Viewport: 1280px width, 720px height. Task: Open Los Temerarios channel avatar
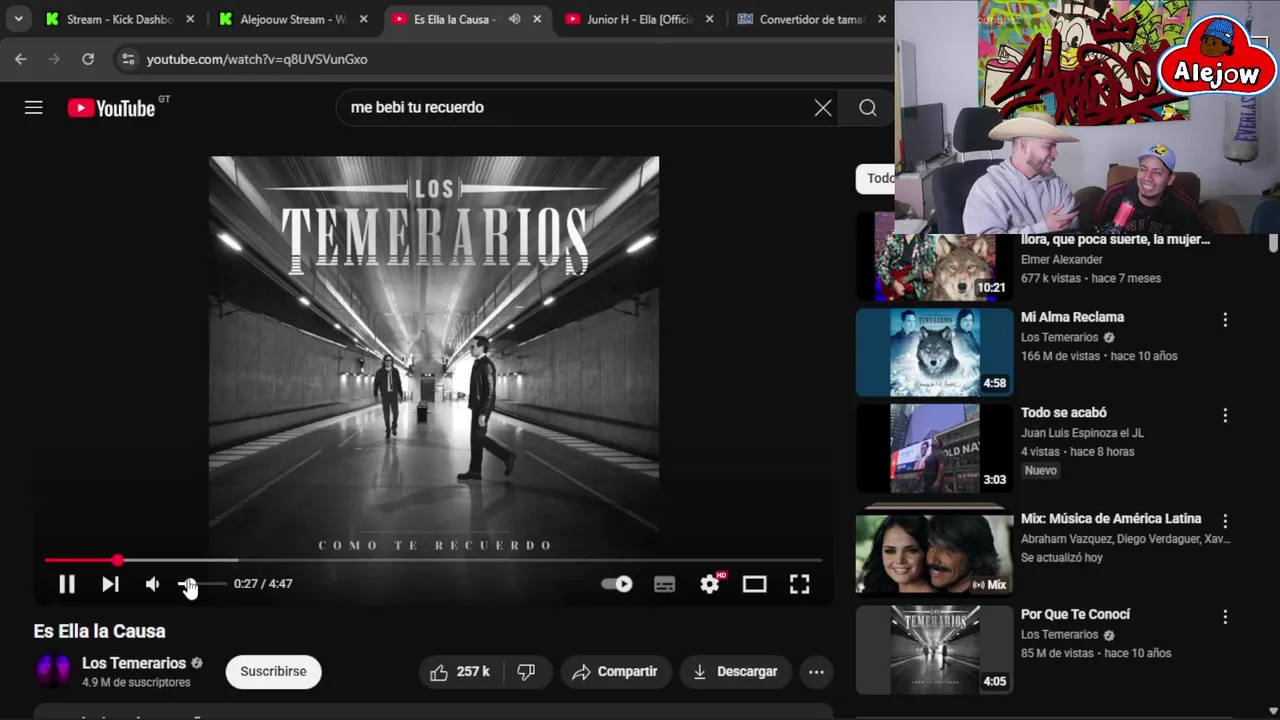53,670
